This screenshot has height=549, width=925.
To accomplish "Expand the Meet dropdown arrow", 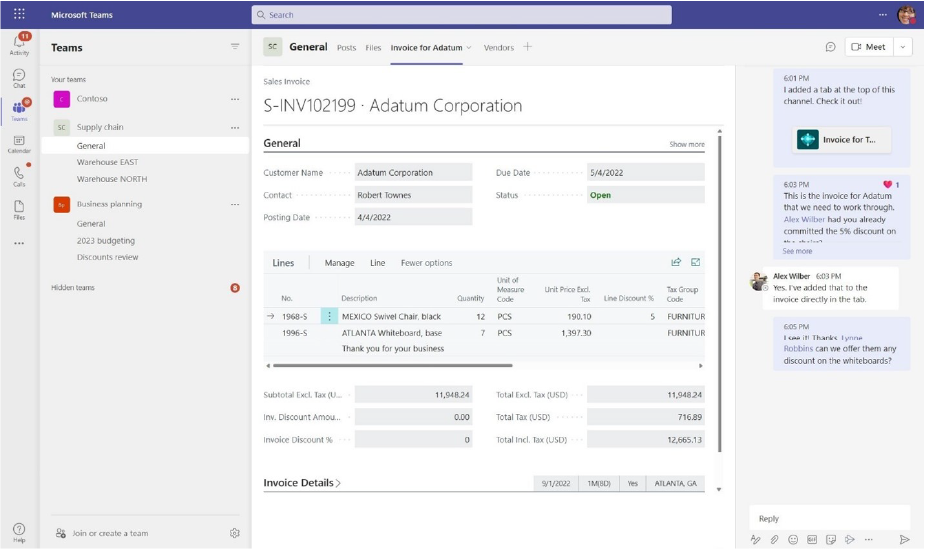I will pyautogui.click(x=903, y=47).
